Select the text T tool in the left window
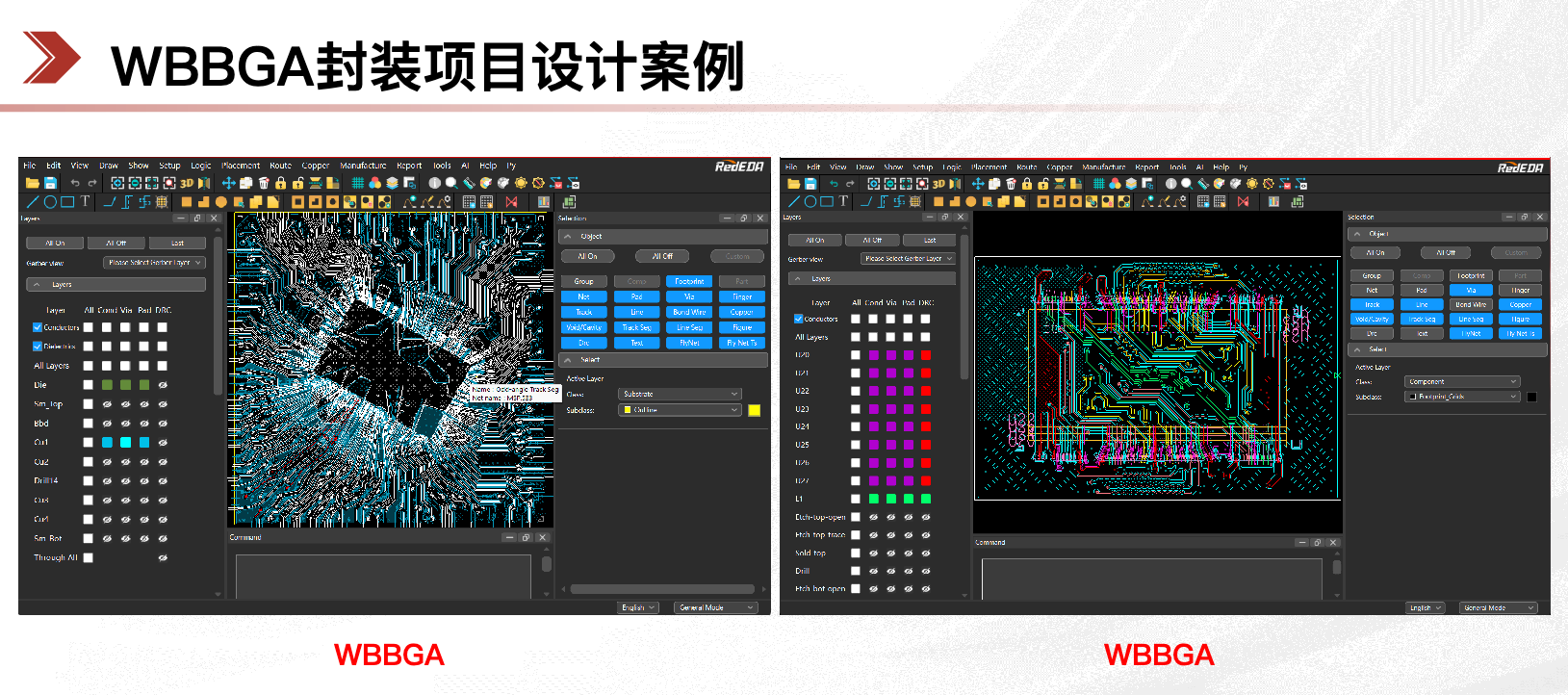Image resolution: width=1568 pixels, height=695 pixels. pos(85,201)
